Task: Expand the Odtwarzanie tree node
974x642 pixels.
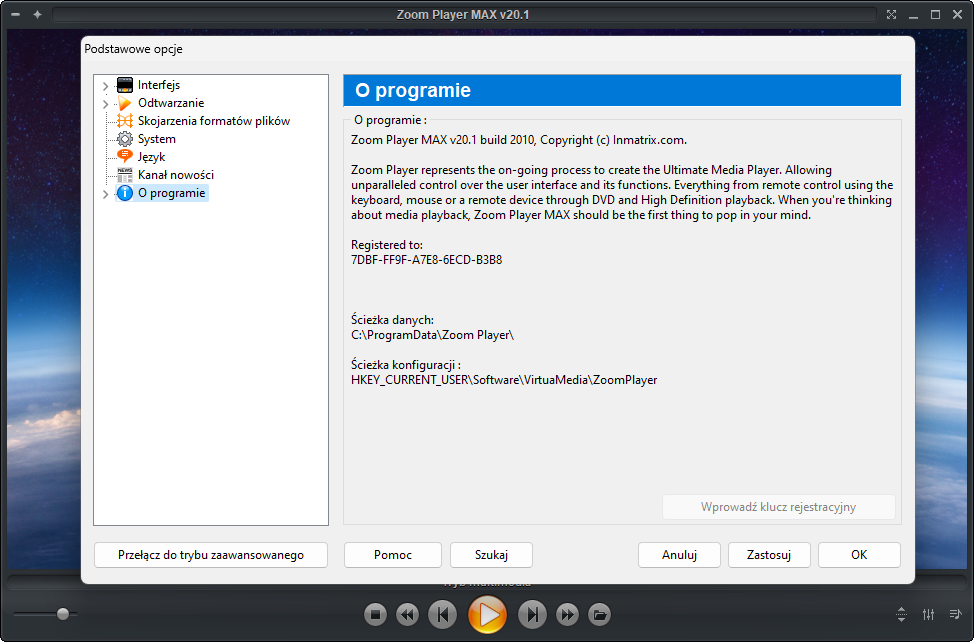Action: (105, 104)
